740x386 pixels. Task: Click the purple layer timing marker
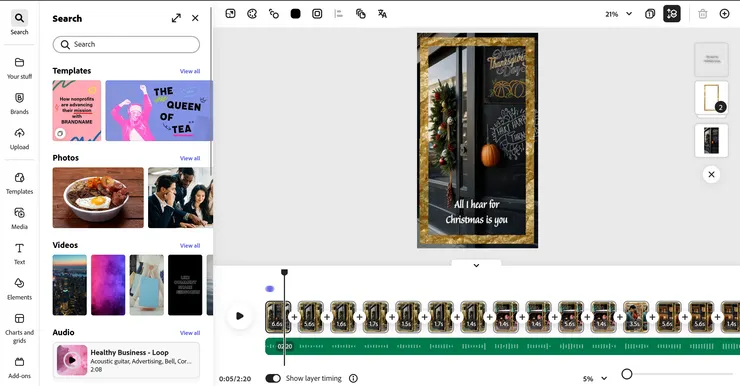[269, 289]
